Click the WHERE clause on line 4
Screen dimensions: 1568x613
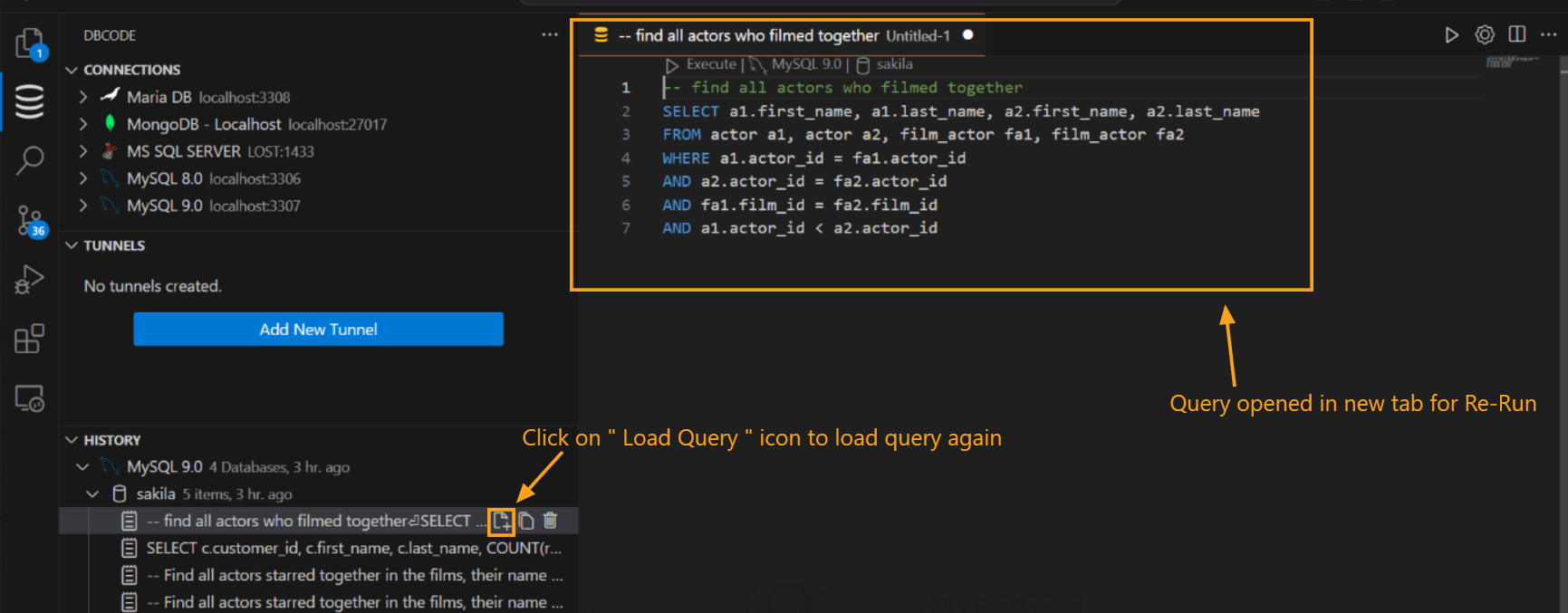813,158
